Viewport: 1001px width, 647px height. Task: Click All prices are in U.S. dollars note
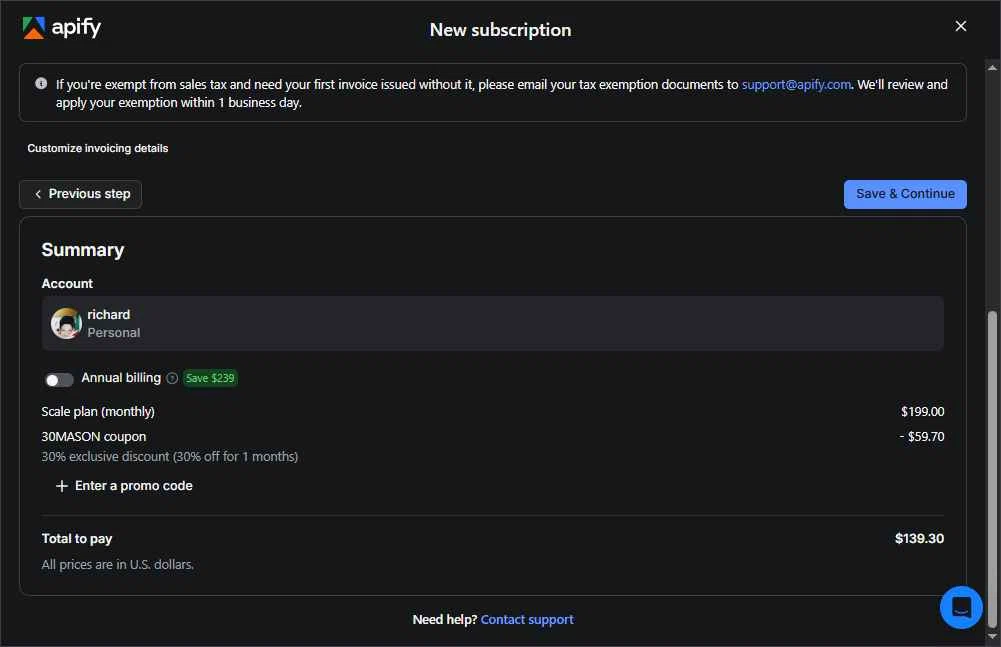(117, 565)
